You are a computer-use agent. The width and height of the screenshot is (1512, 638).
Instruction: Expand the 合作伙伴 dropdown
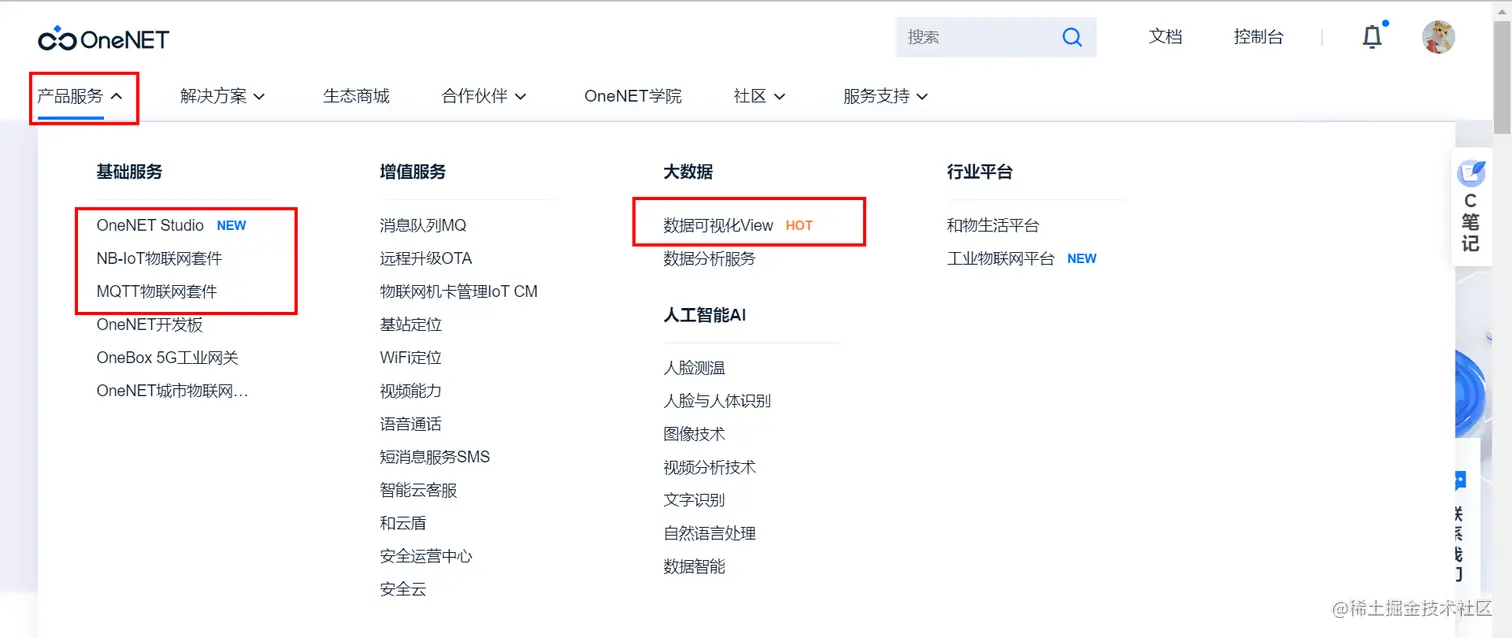(x=484, y=96)
